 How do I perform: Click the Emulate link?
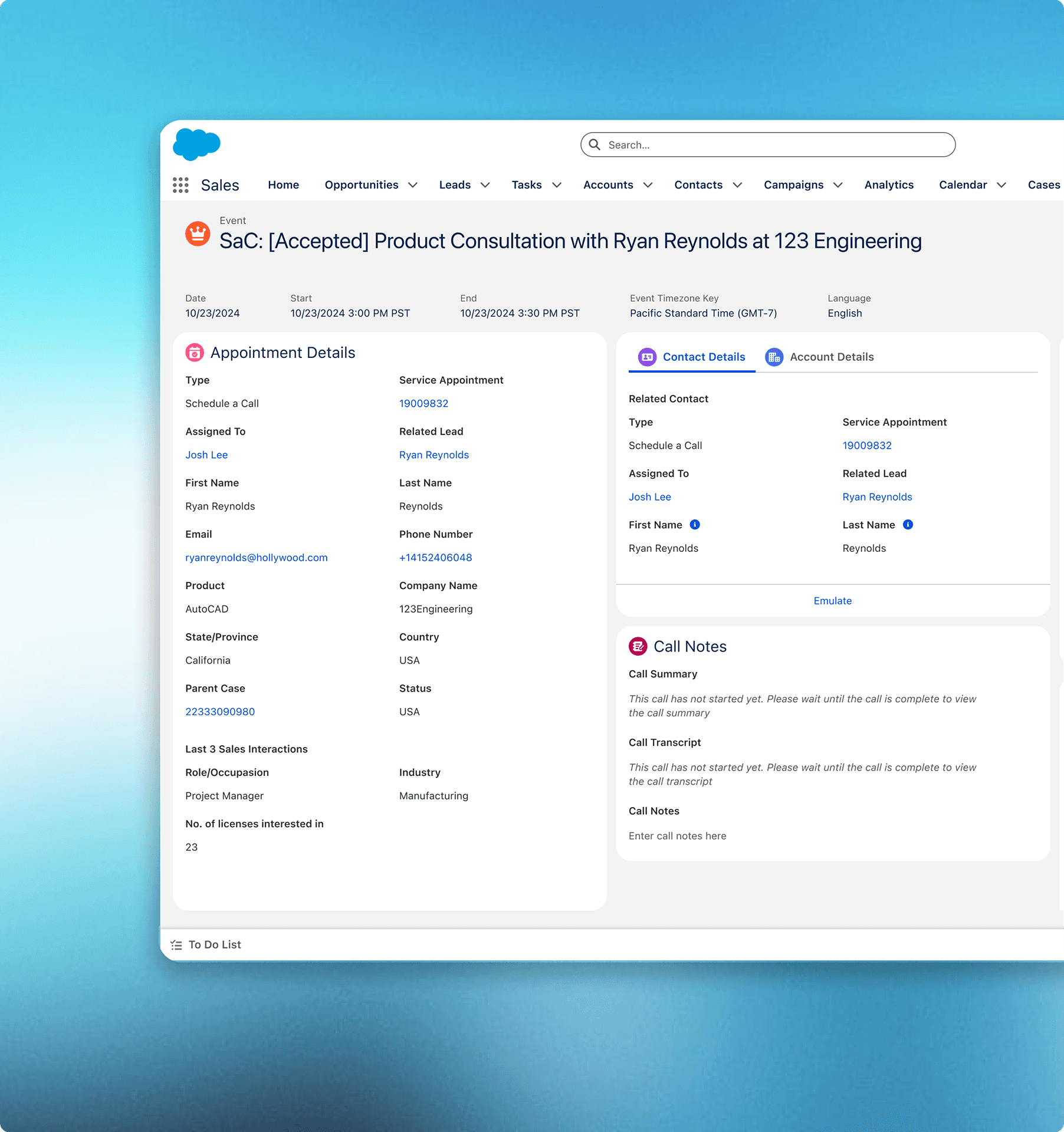click(x=833, y=601)
